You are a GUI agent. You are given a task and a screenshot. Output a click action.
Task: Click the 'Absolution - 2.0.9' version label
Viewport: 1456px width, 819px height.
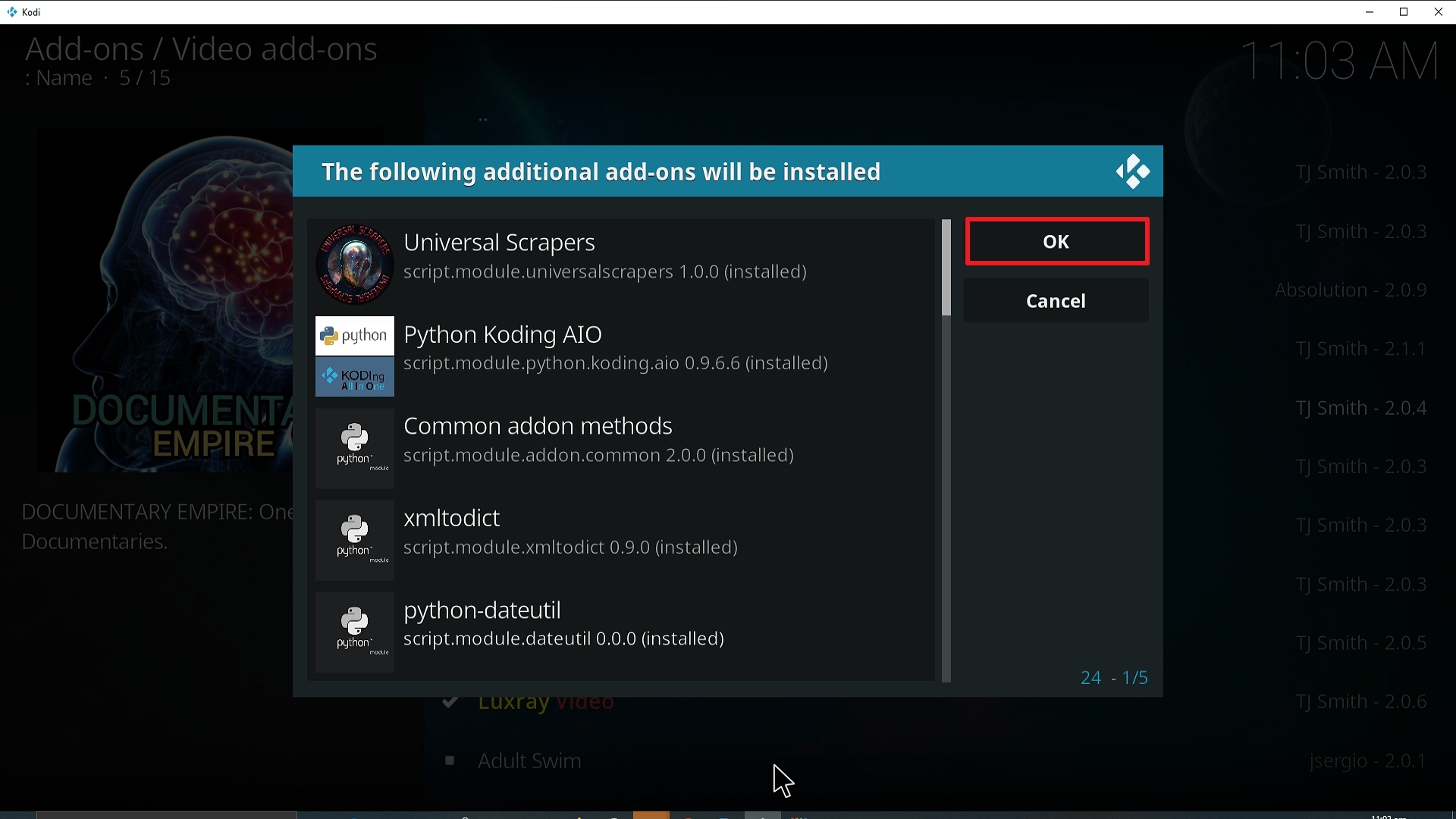tap(1351, 290)
